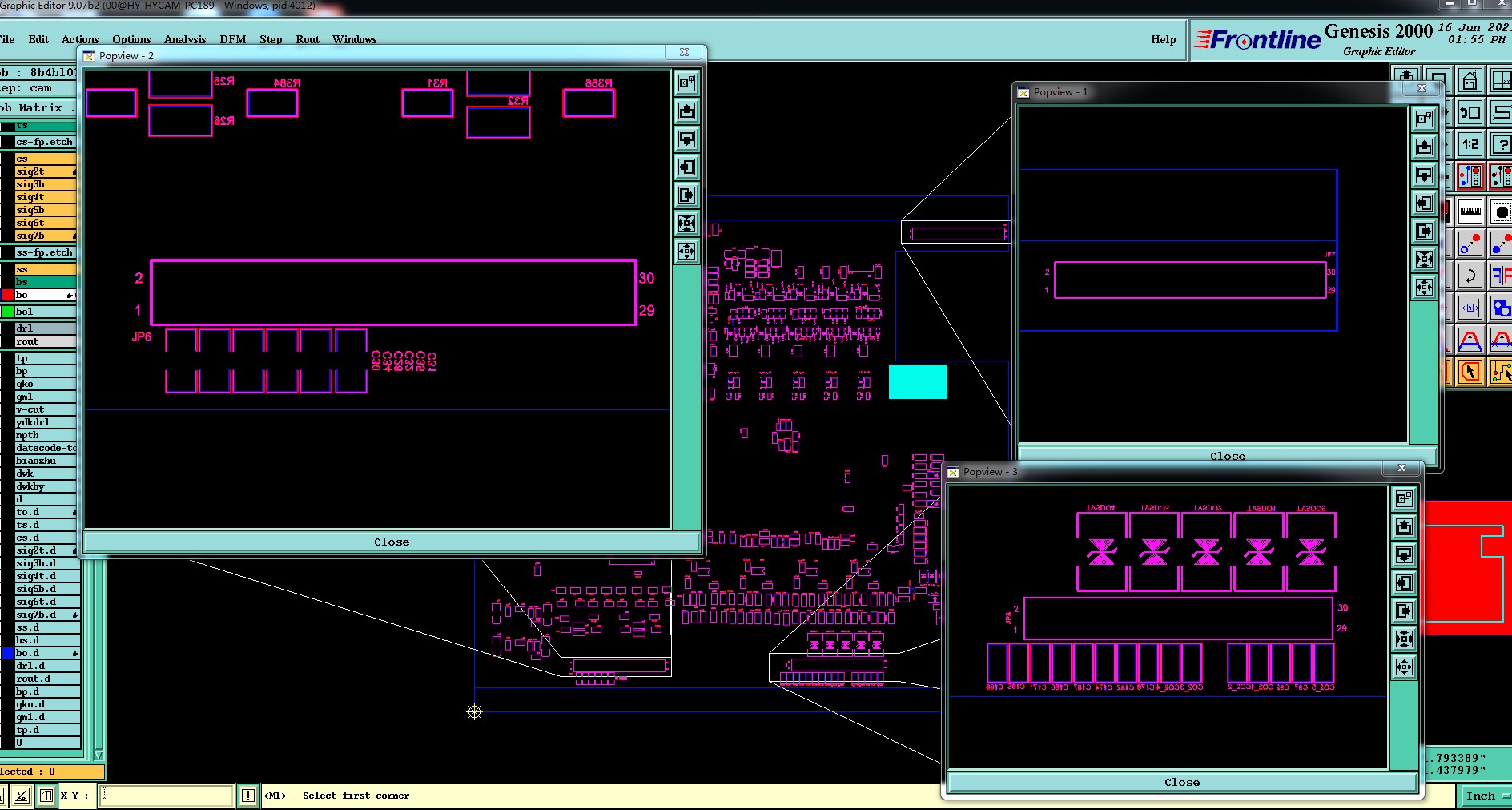This screenshot has width=1512, height=810.
Task: Open the Help menu
Action: click(x=1164, y=39)
